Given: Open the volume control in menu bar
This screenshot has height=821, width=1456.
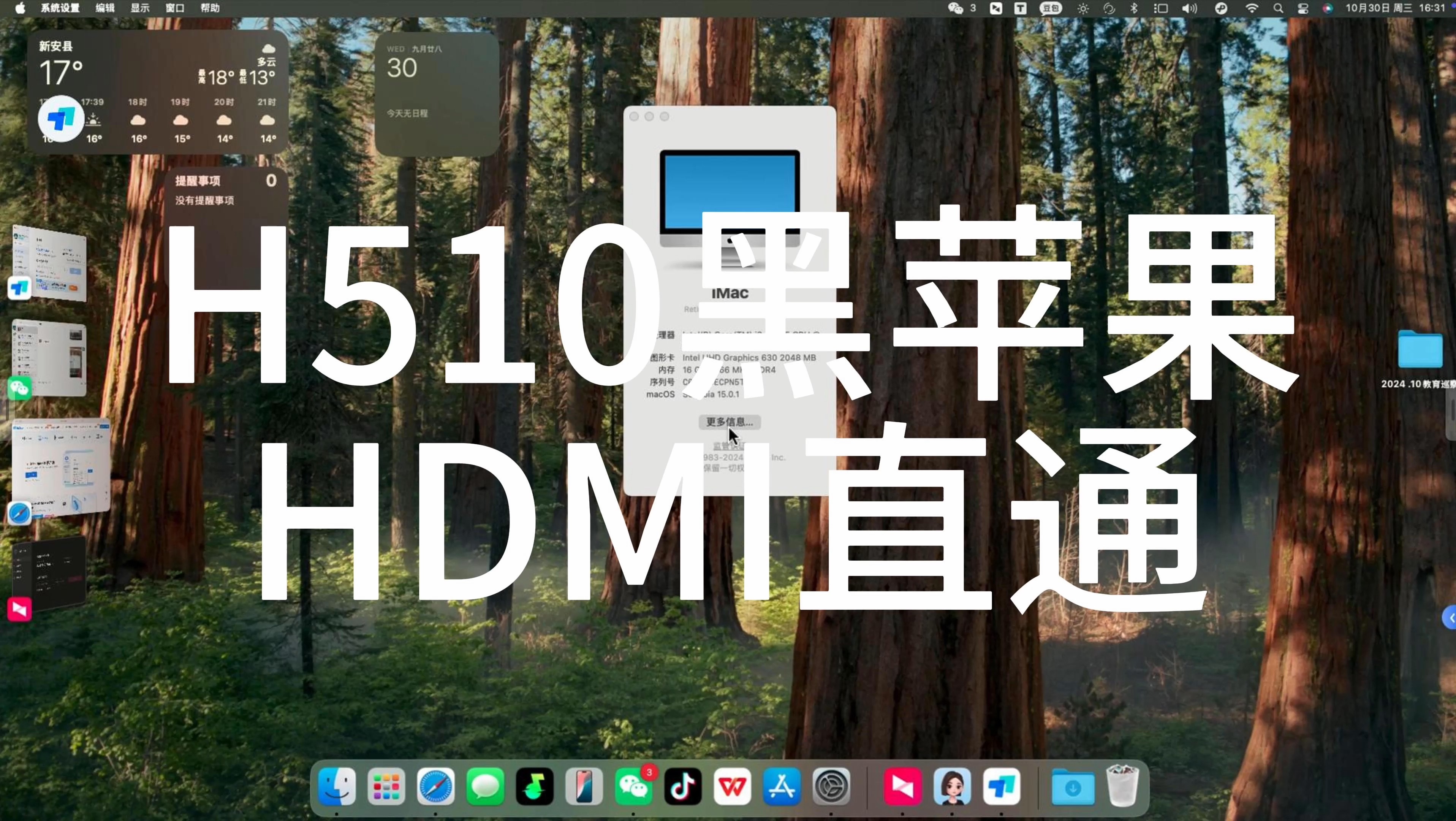Looking at the screenshot, I should (1190, 8).
